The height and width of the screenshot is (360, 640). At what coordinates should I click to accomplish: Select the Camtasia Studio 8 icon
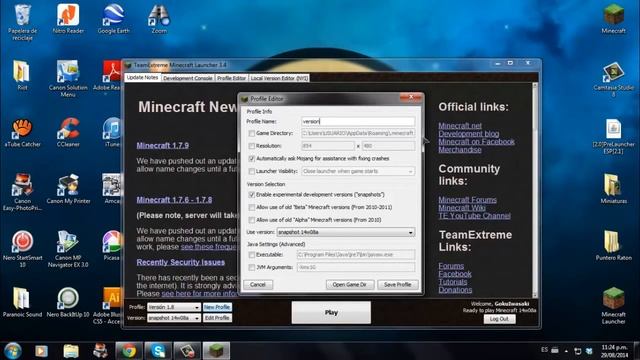(613, 78)
